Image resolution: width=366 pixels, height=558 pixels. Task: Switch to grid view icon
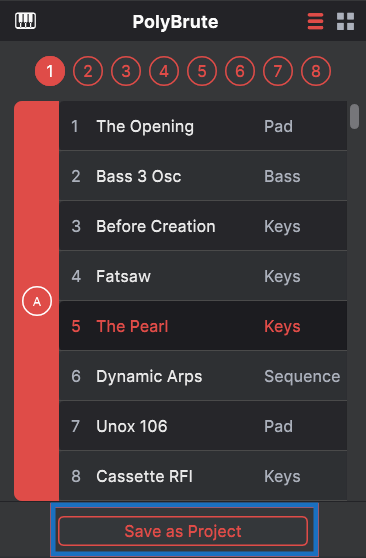[x=345, y=21]
